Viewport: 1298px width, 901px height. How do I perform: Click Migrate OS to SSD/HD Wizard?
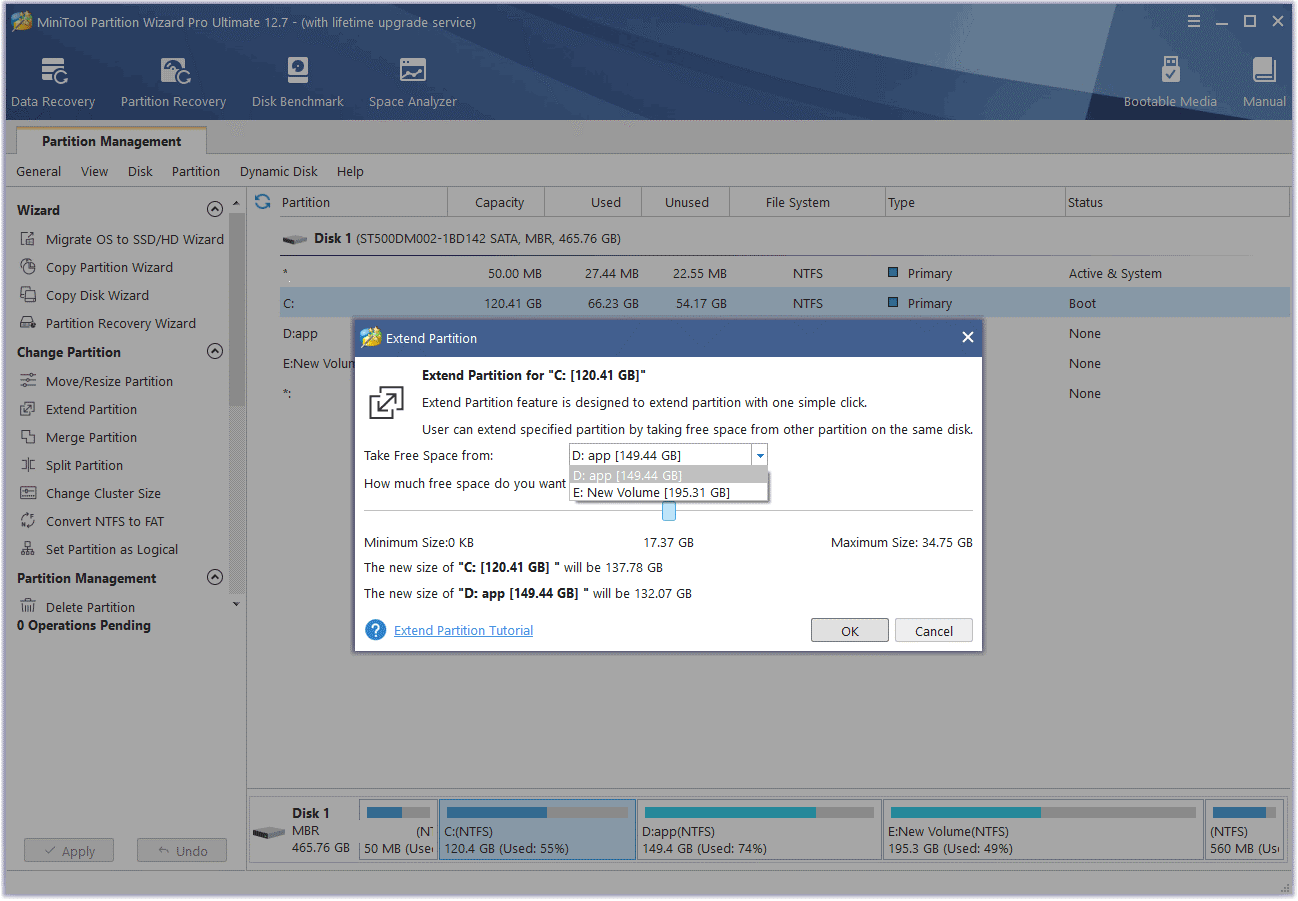(121, 239)
